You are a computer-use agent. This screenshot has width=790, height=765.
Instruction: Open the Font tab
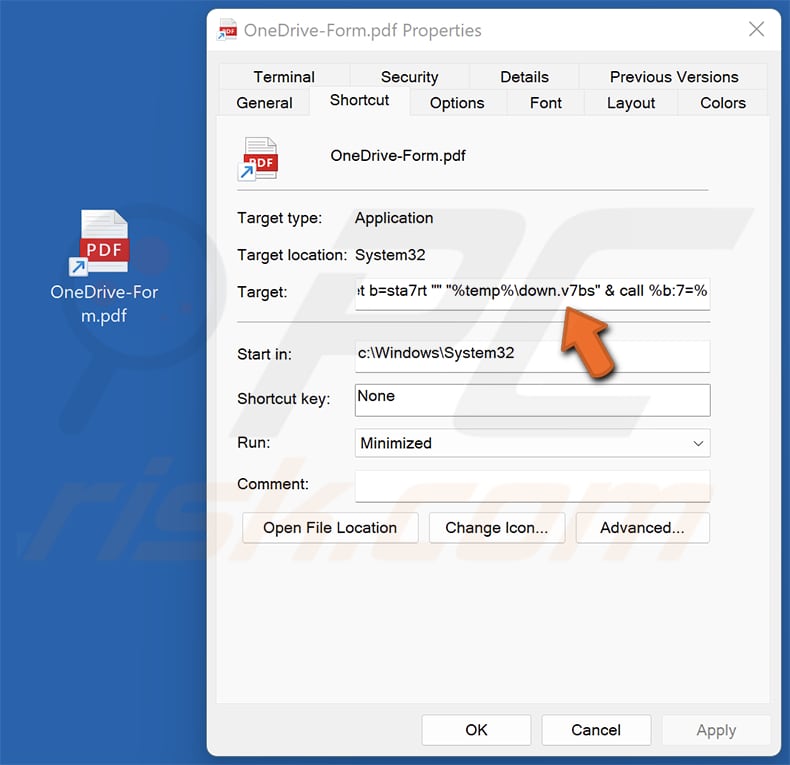546,103
